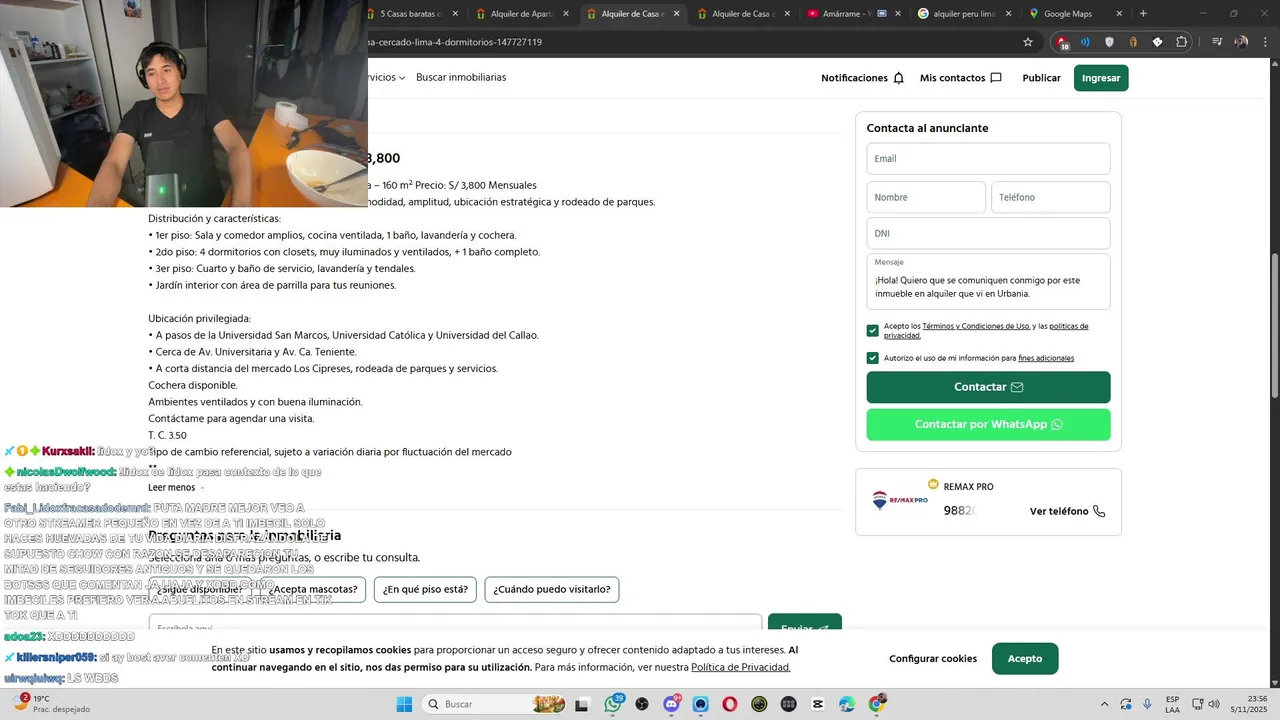Click Acepto cookies button

[x=1025, y=659]
